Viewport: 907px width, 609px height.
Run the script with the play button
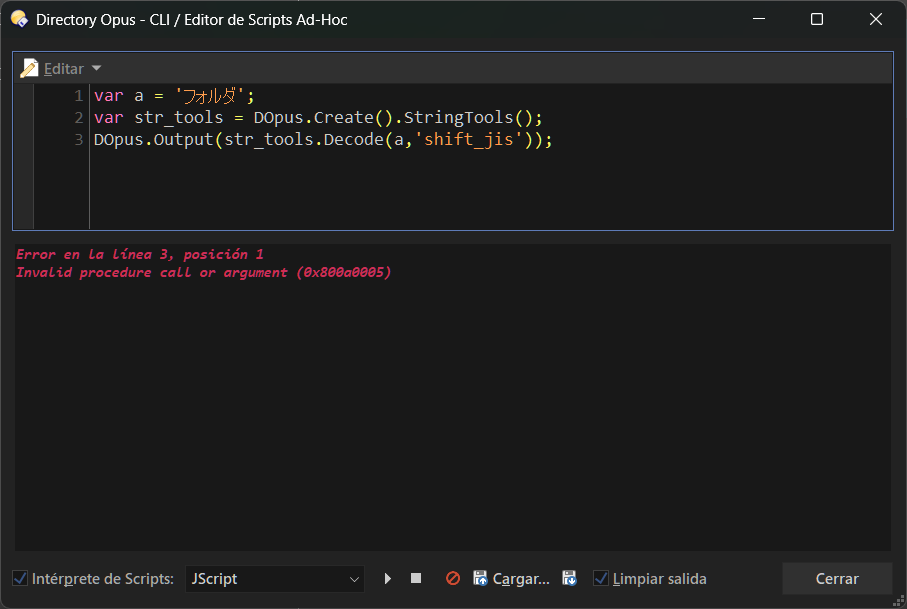(388, 578)
